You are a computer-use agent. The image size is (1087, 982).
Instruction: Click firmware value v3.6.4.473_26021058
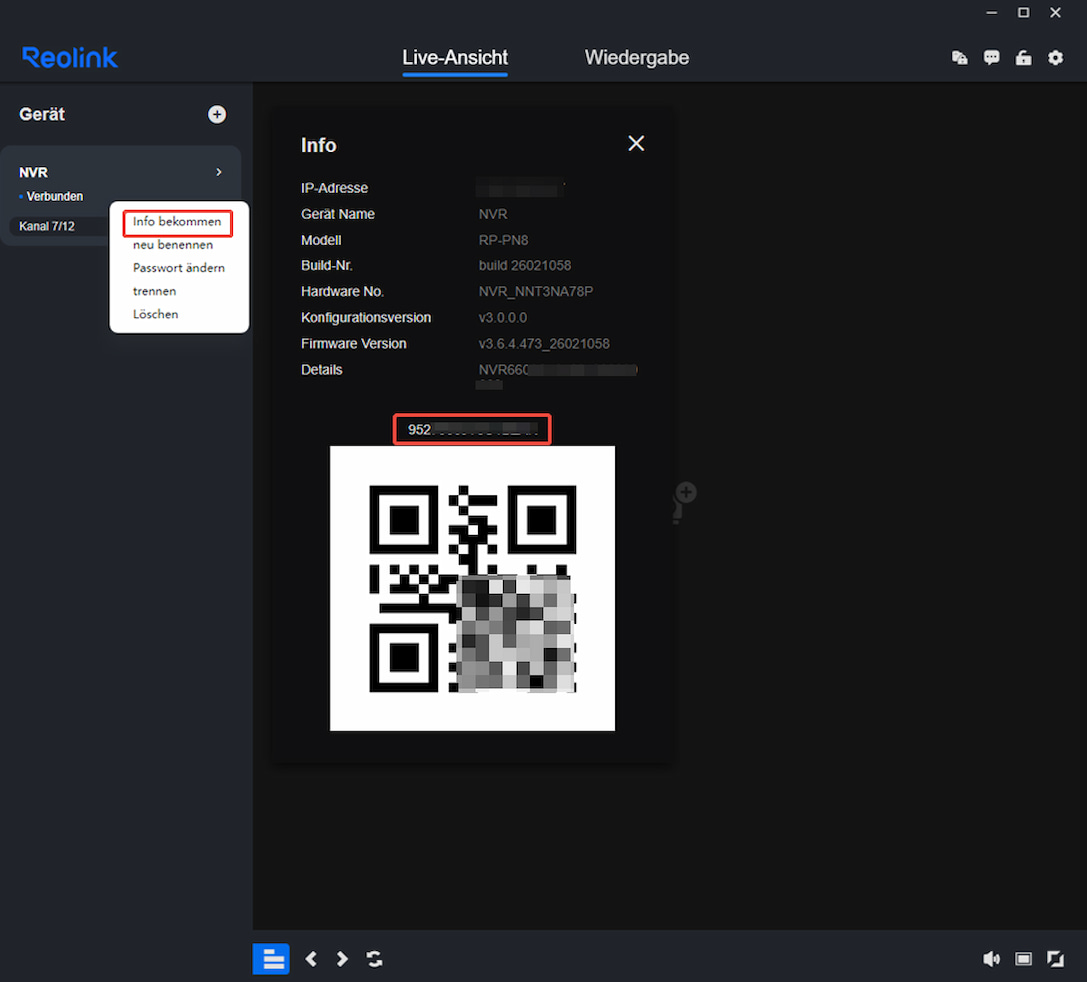544,344
